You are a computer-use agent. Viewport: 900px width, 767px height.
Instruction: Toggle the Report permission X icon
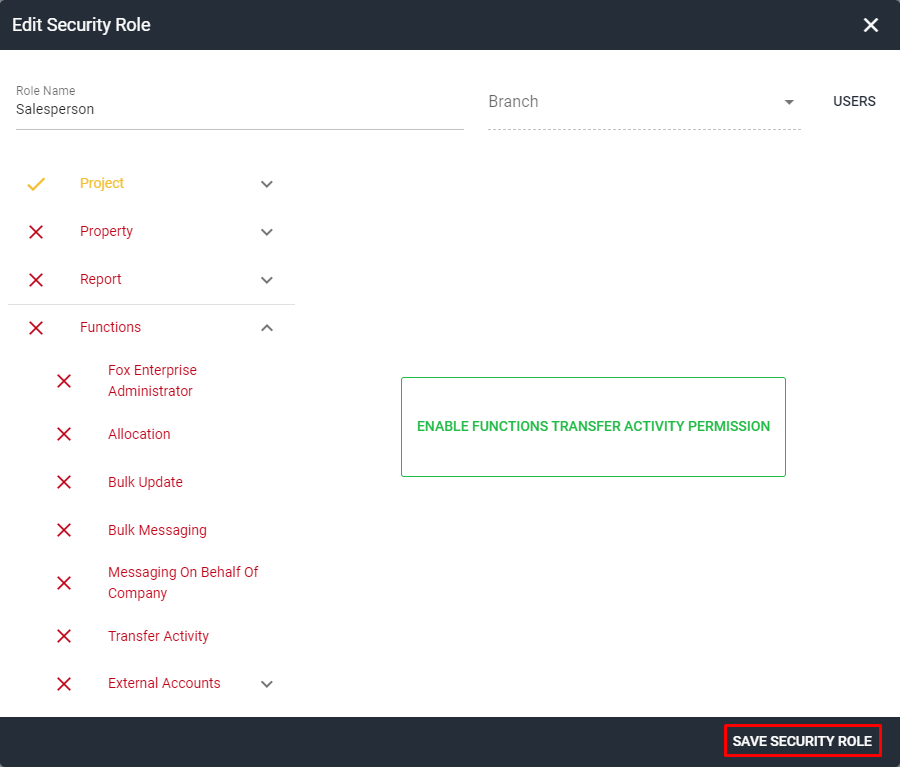pyautogui.click(x=36, y=280)
